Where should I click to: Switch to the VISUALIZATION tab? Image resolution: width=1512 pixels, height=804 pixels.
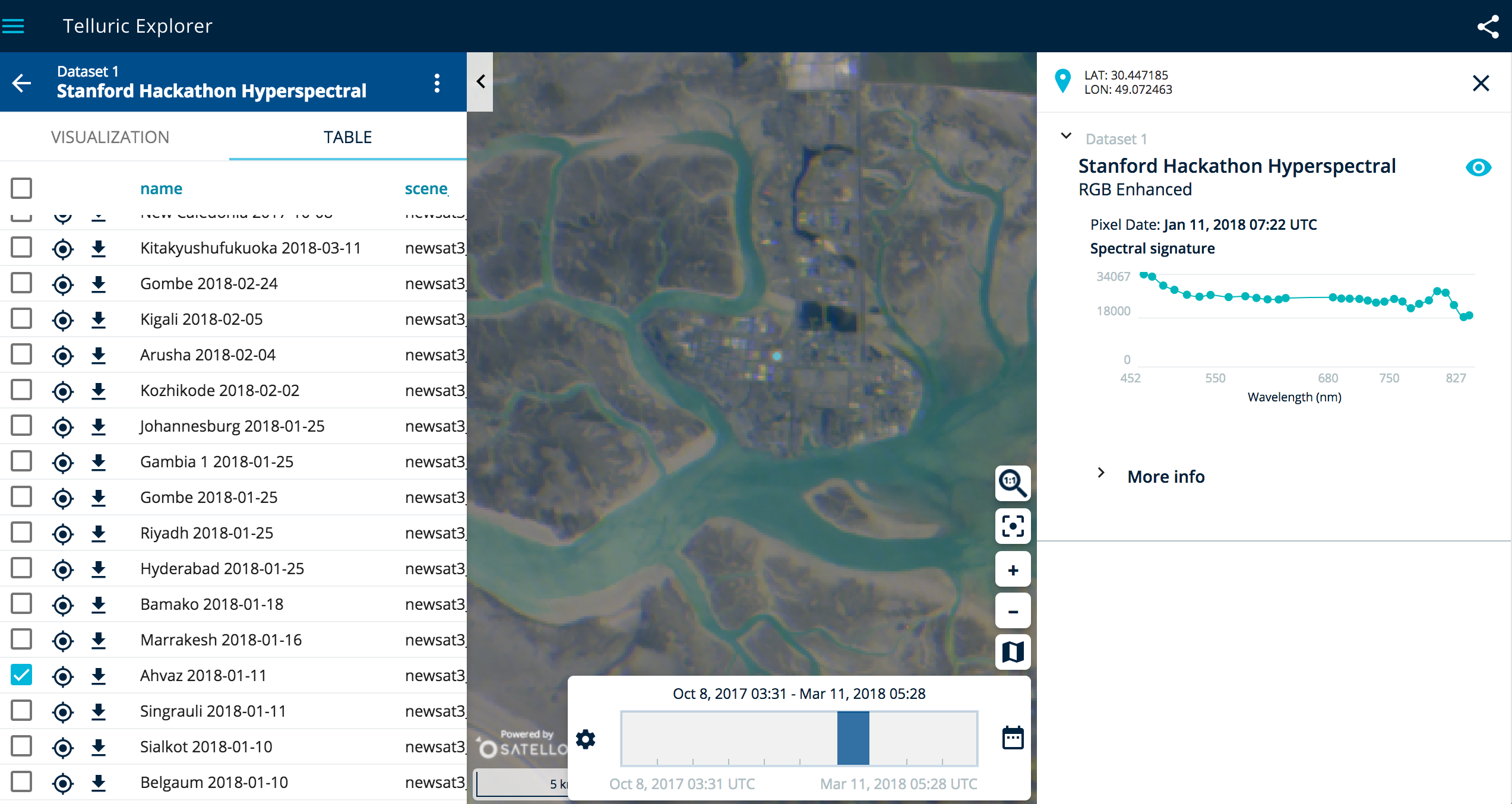[110, 137]
